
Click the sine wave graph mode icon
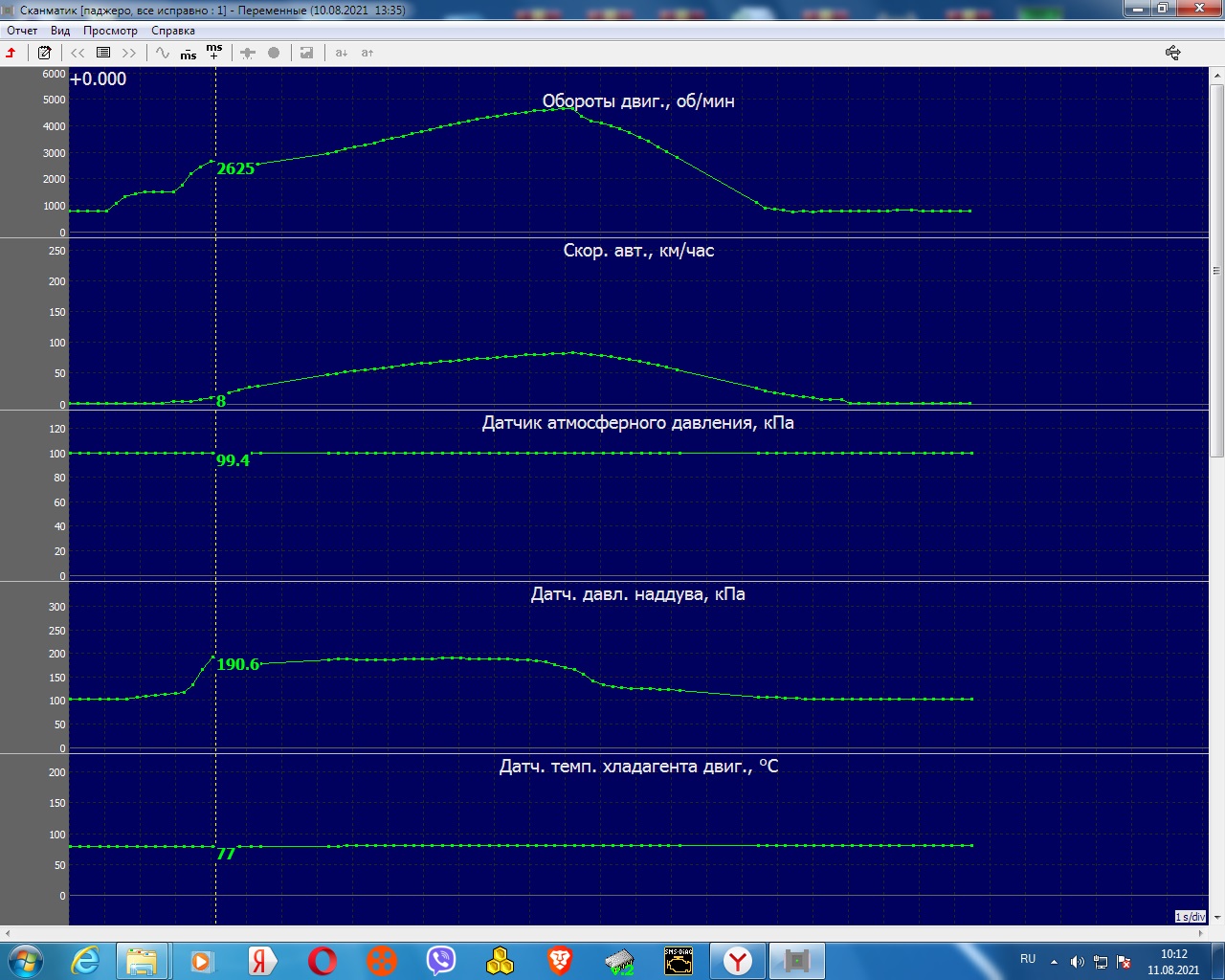pyautogui.click(x=163, y=53)
